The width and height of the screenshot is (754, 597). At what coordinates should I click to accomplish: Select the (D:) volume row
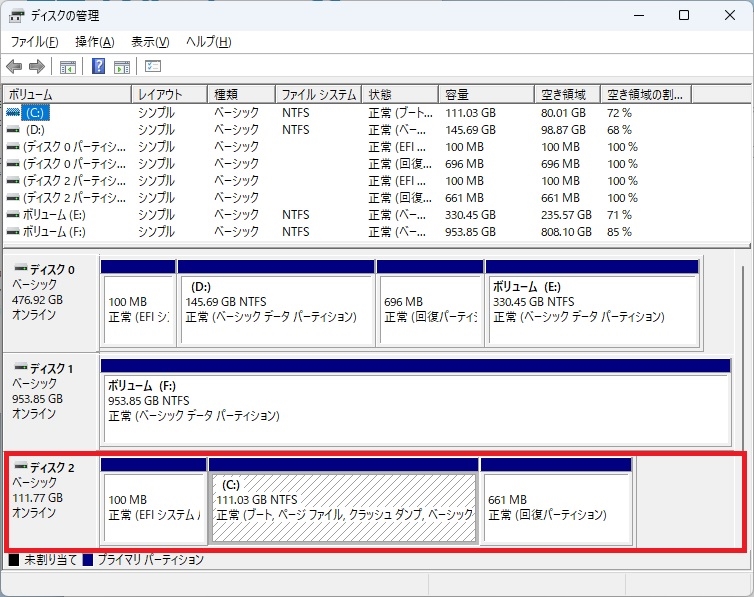click(x=346, y=130)
